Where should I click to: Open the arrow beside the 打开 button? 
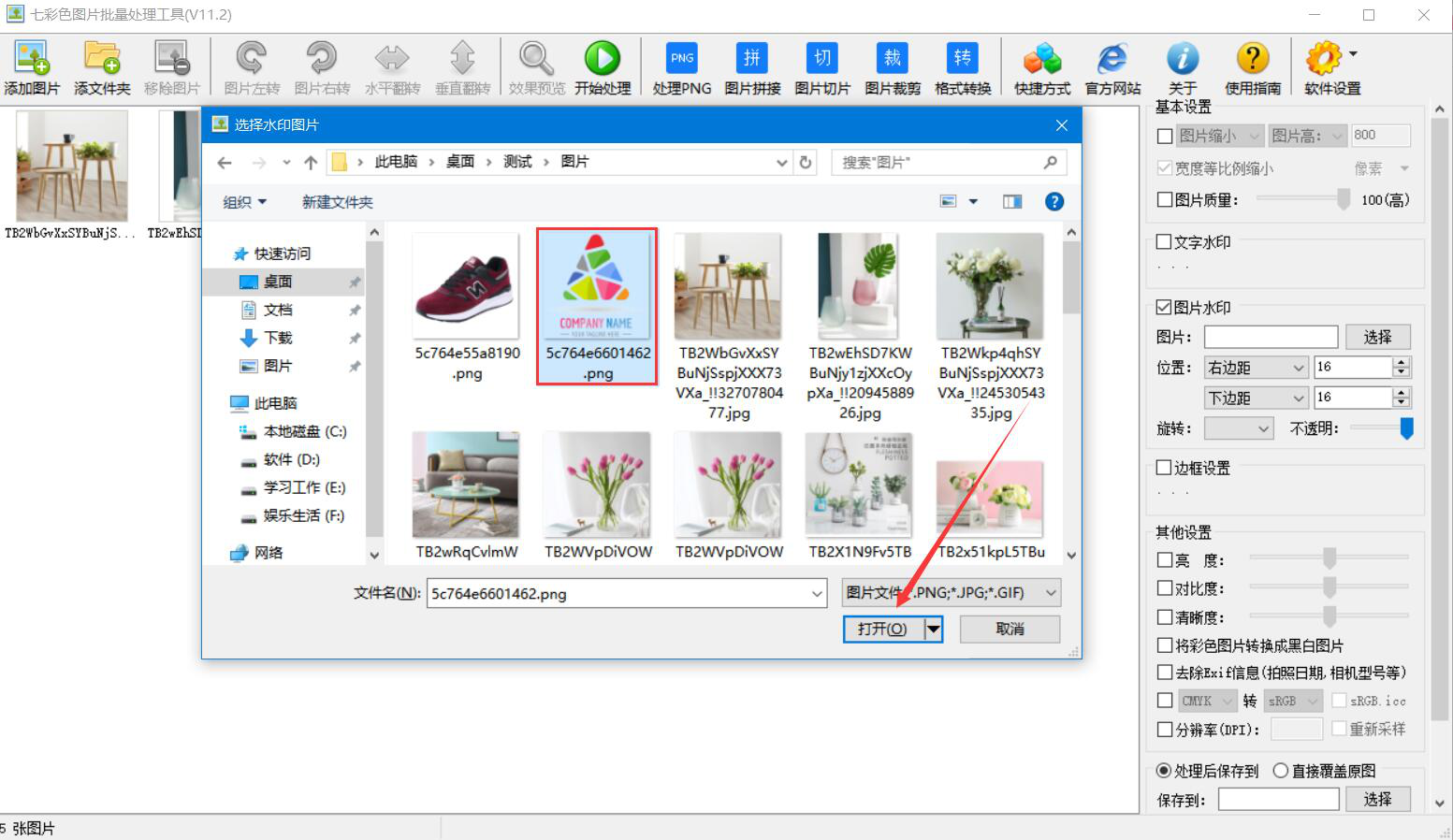(x=933, y=630)
